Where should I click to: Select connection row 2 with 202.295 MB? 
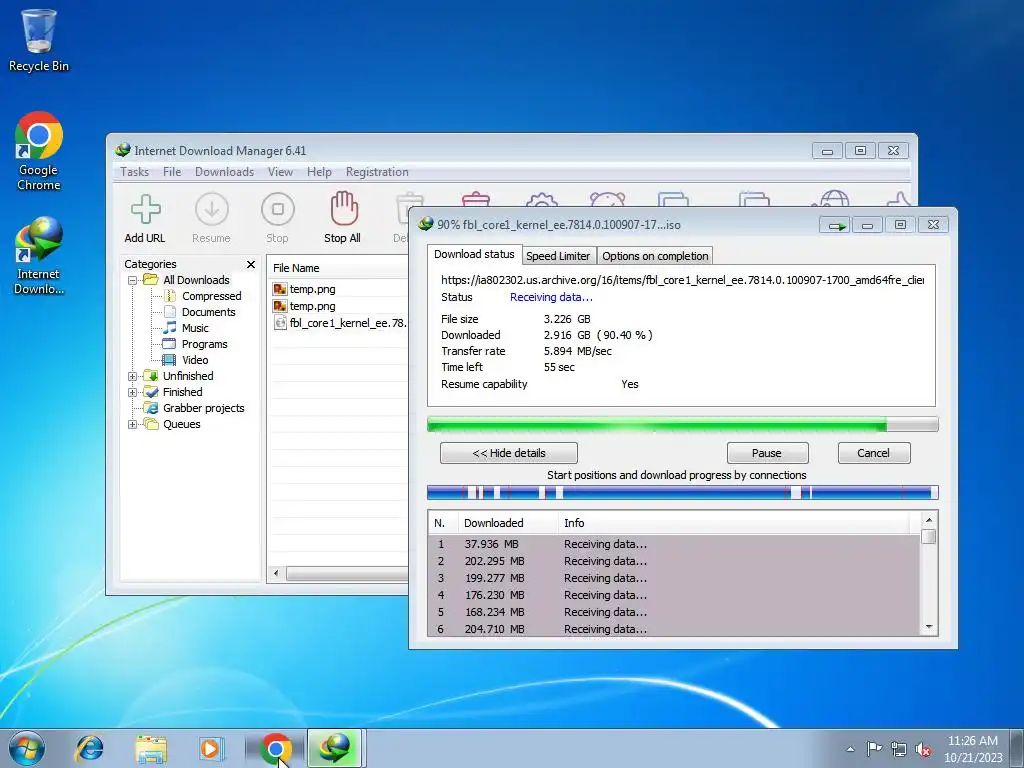pos(674,561)
